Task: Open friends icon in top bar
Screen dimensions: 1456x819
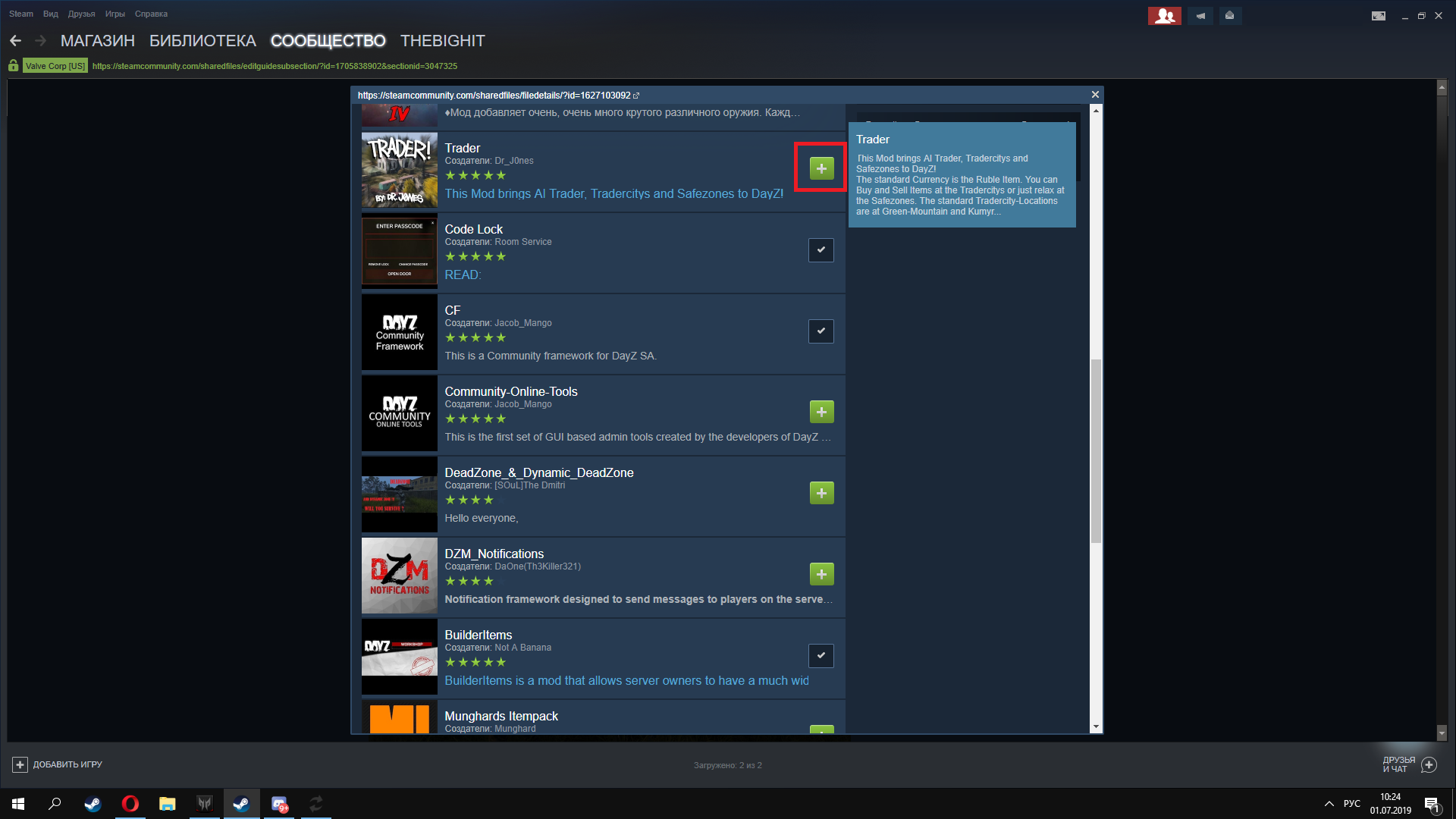Action: (x=1164, y=16)
